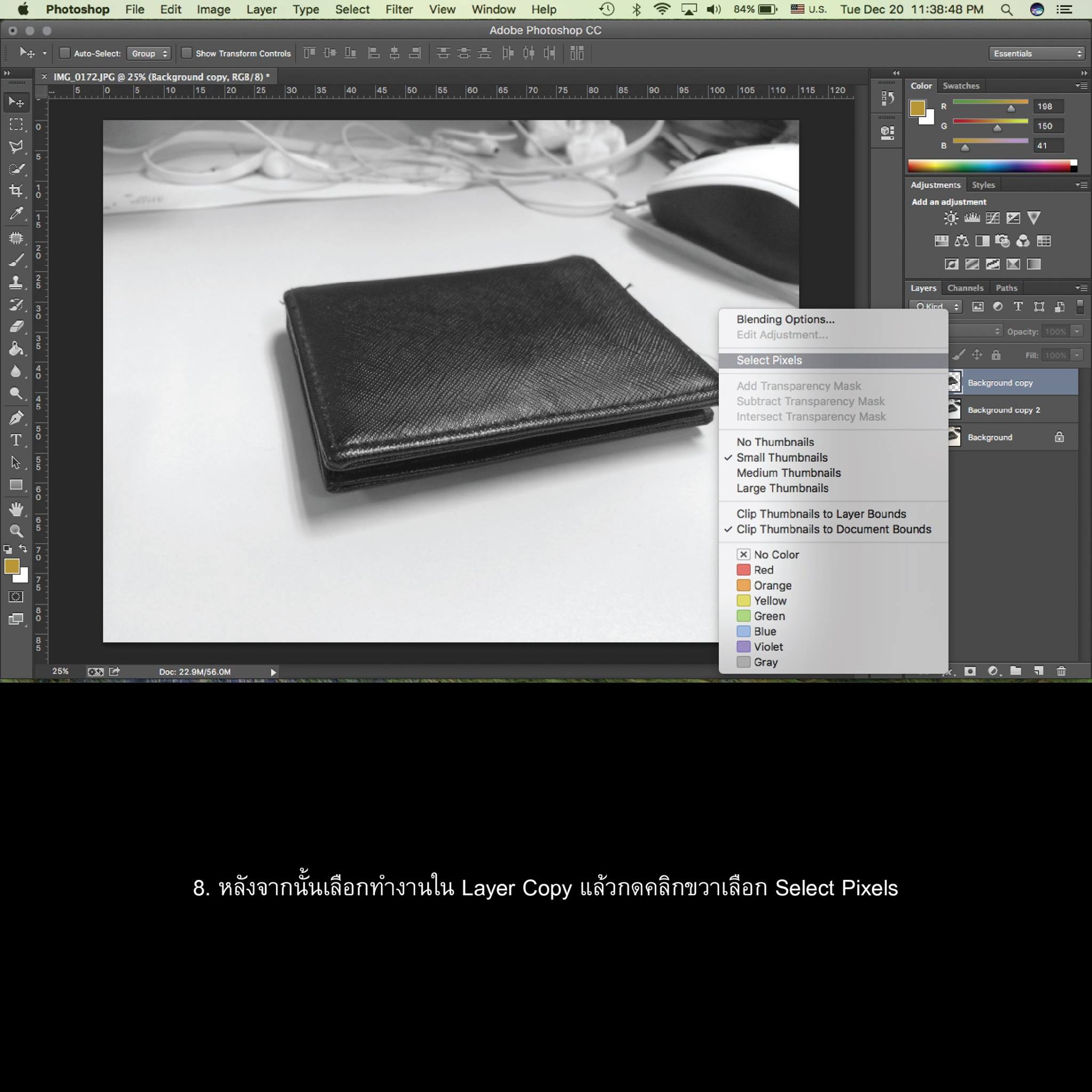1092x1092 pixels.
Task: Open the Opacity slider arrow
Action: tap(1077, 331)
